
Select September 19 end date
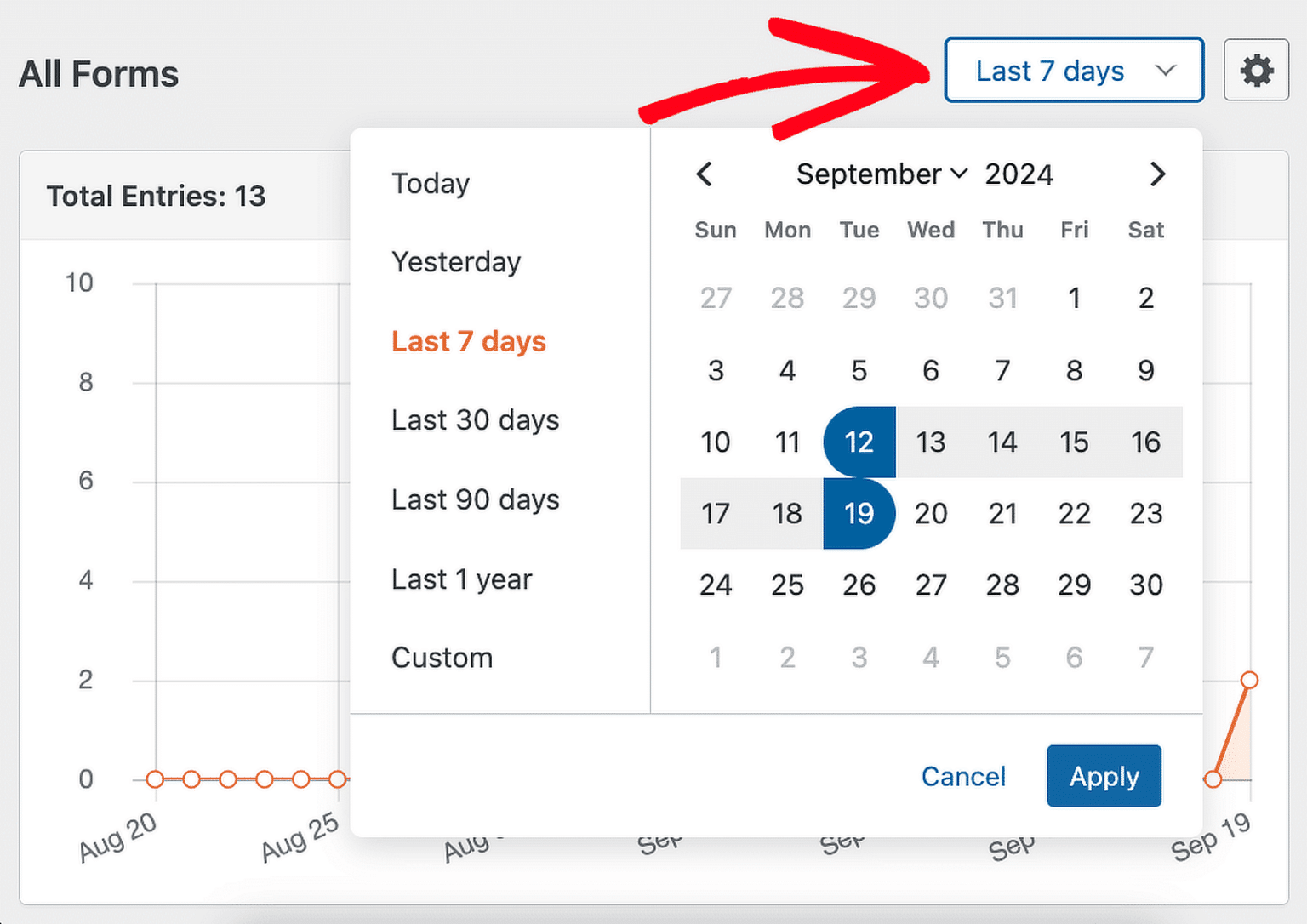[859, 513]
